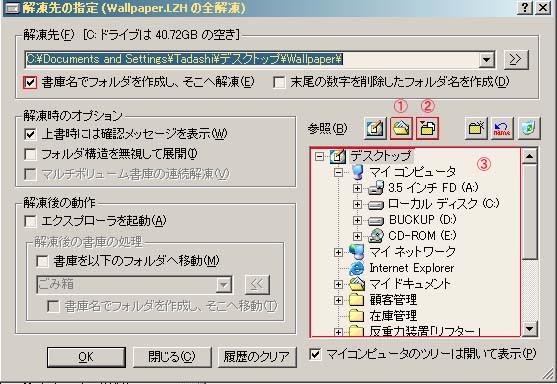The image size is (557, 384).
Task: Click the folder tree scroll up arrow
Action: 530,156
